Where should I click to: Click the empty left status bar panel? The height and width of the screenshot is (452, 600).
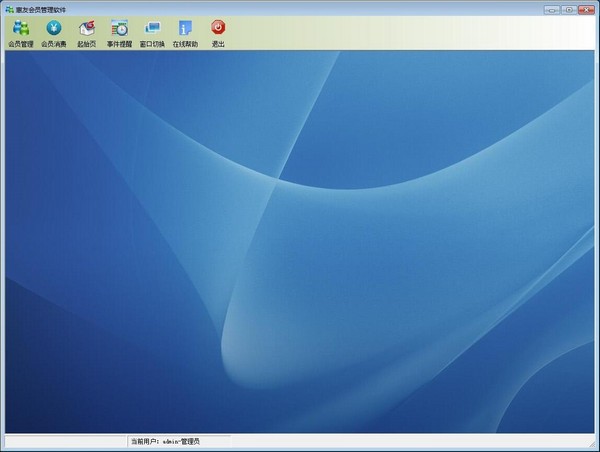tap(65, 441)
